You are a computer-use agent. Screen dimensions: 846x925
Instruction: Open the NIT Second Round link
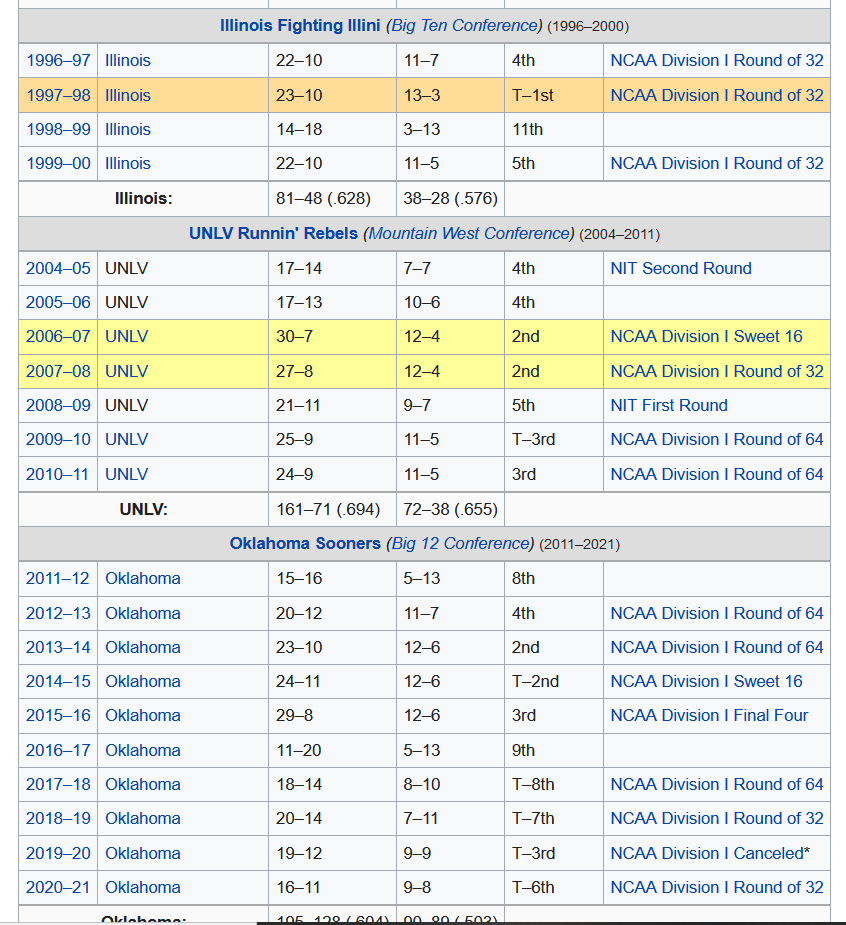pyautogui.click(x=680, y=268)
